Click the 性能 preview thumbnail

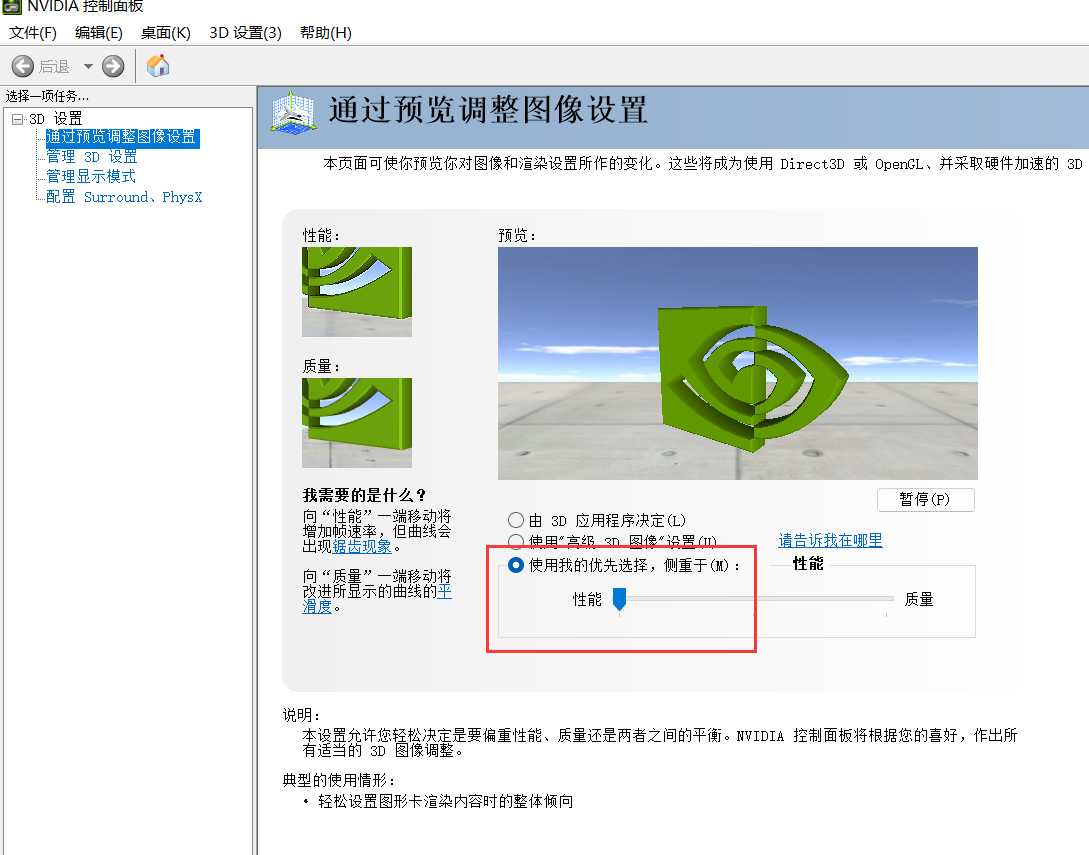coord(357,292)
